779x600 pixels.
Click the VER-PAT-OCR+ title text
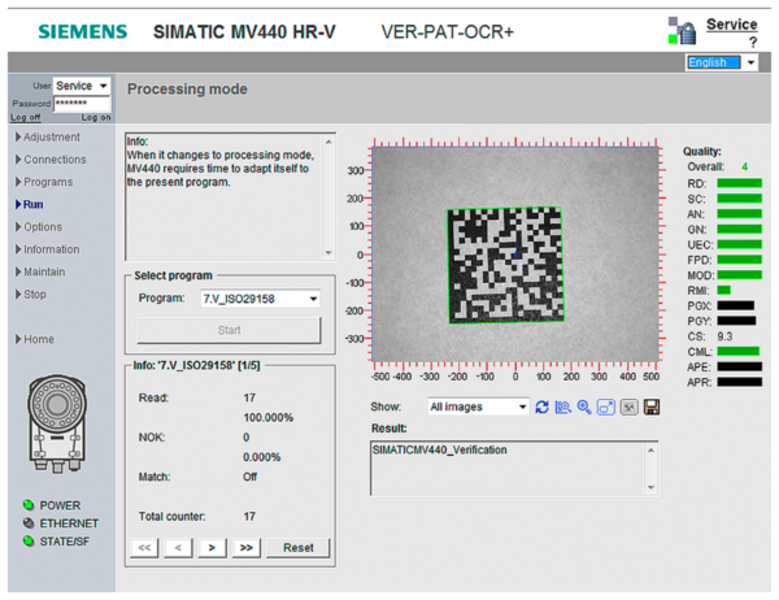pyautogui.click(x=447, y=32)
